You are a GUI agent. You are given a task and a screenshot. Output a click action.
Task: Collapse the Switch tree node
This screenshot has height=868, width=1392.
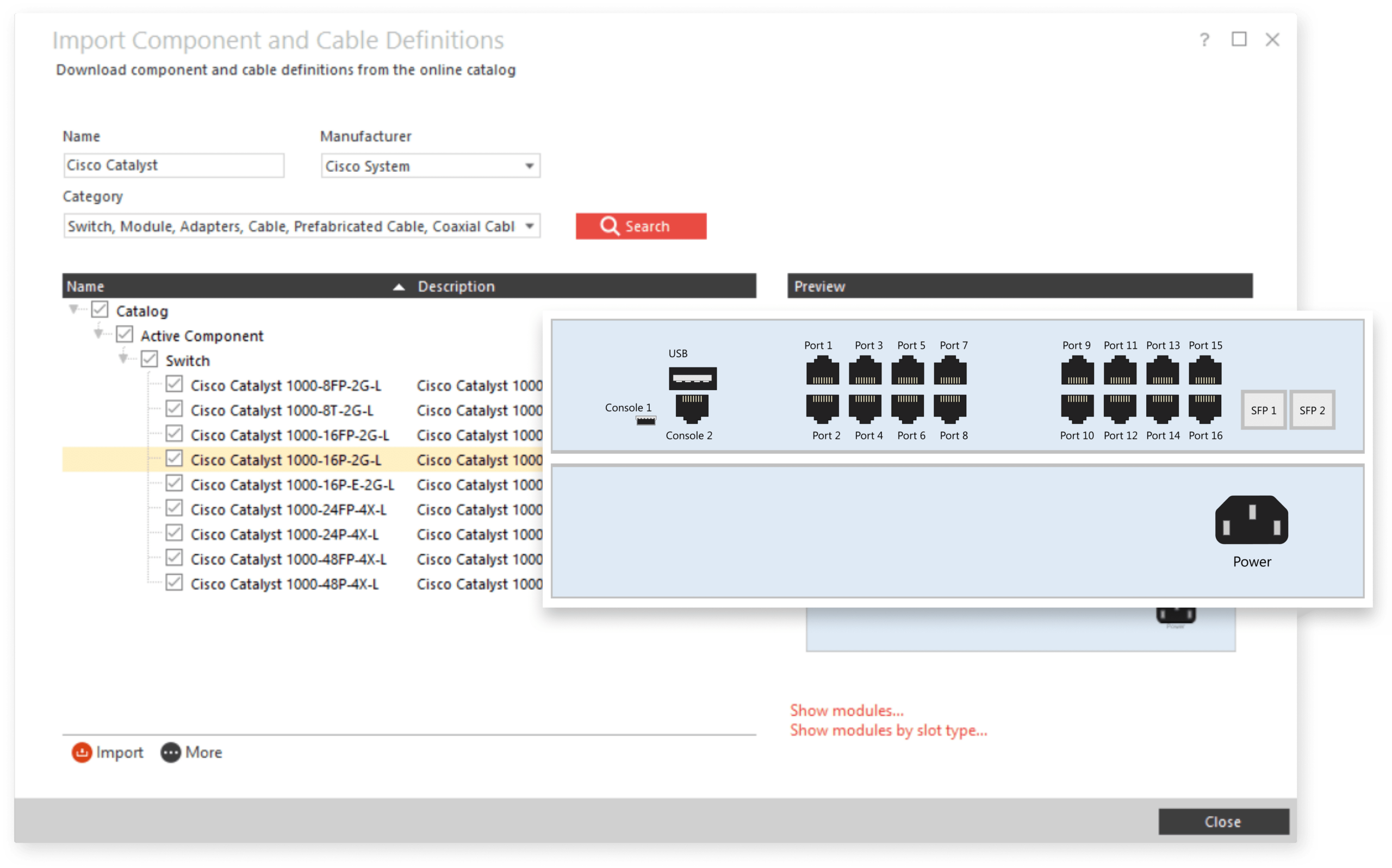tap(123, 358)
